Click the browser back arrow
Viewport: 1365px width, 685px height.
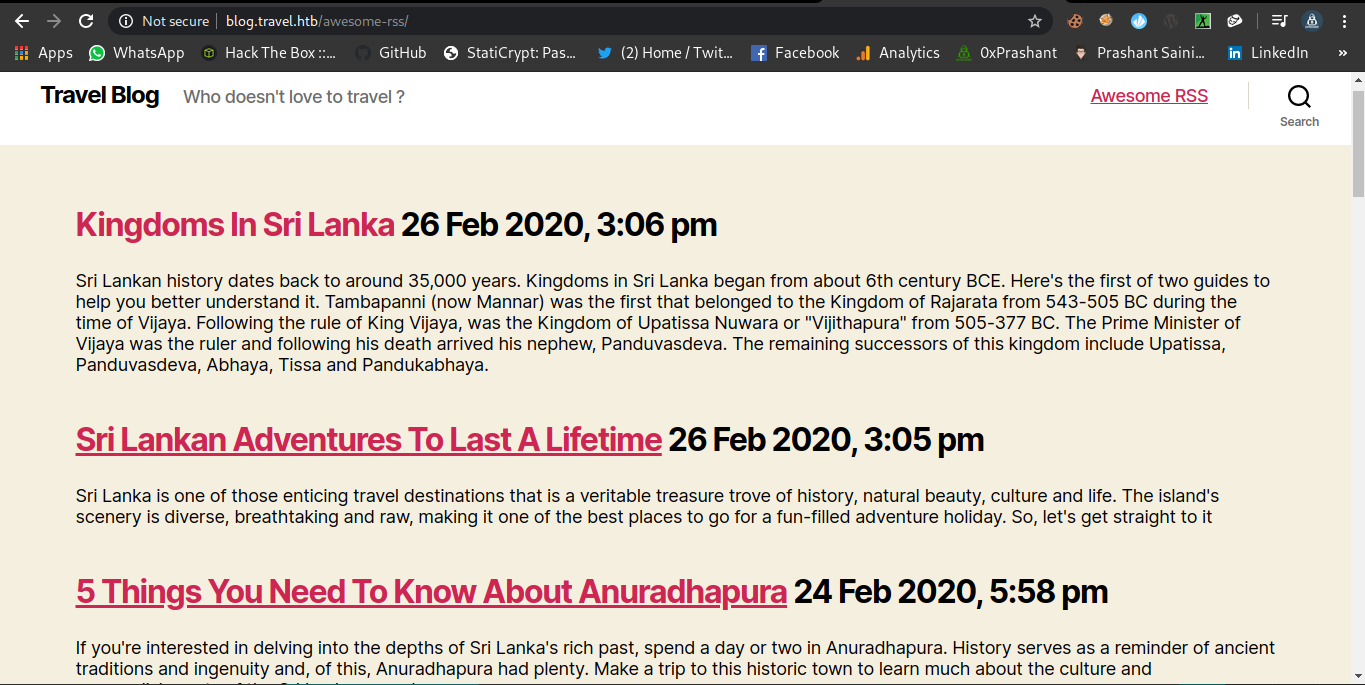[x=22, y=21]
